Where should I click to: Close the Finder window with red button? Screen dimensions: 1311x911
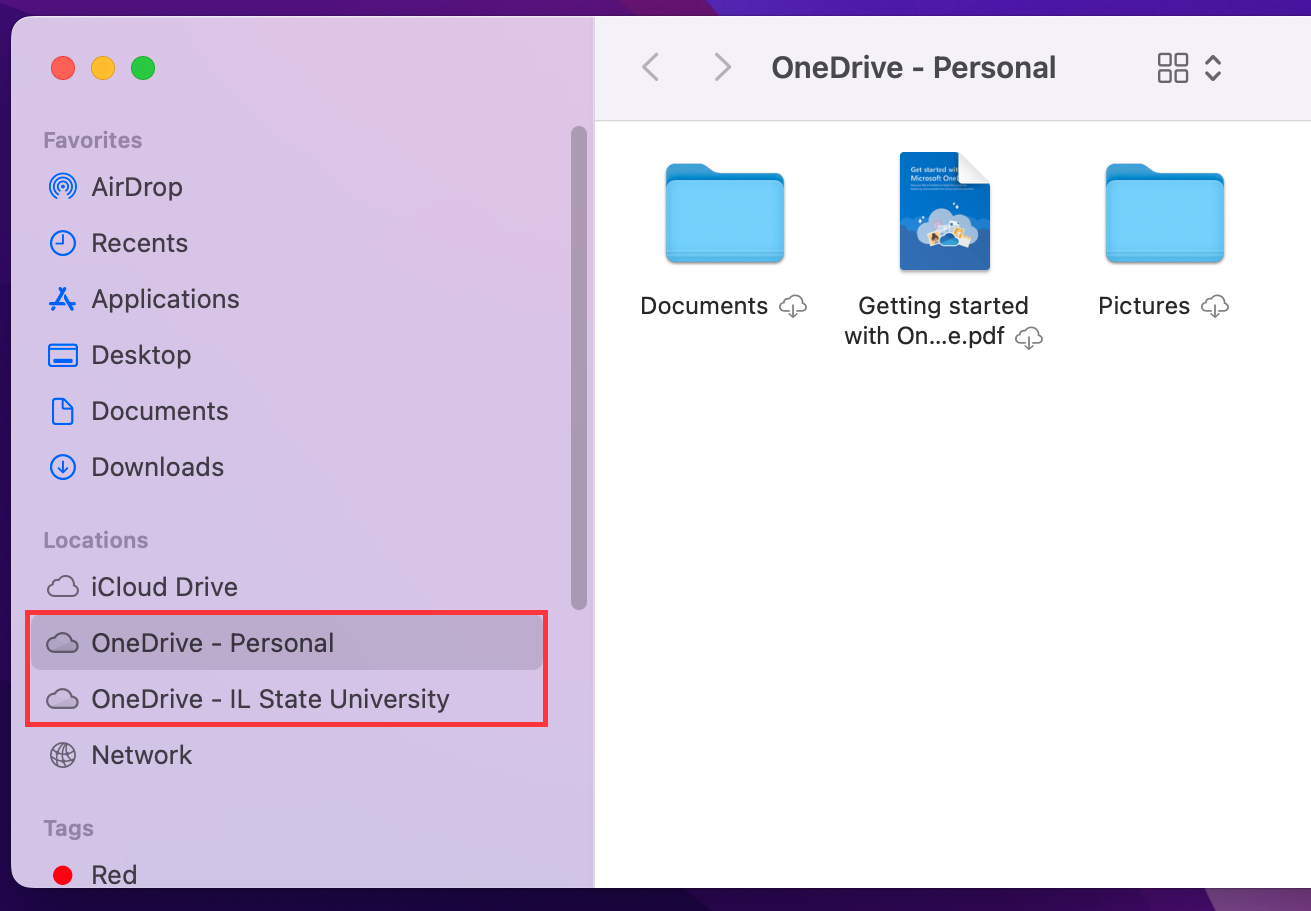click(x=63, y=68)
